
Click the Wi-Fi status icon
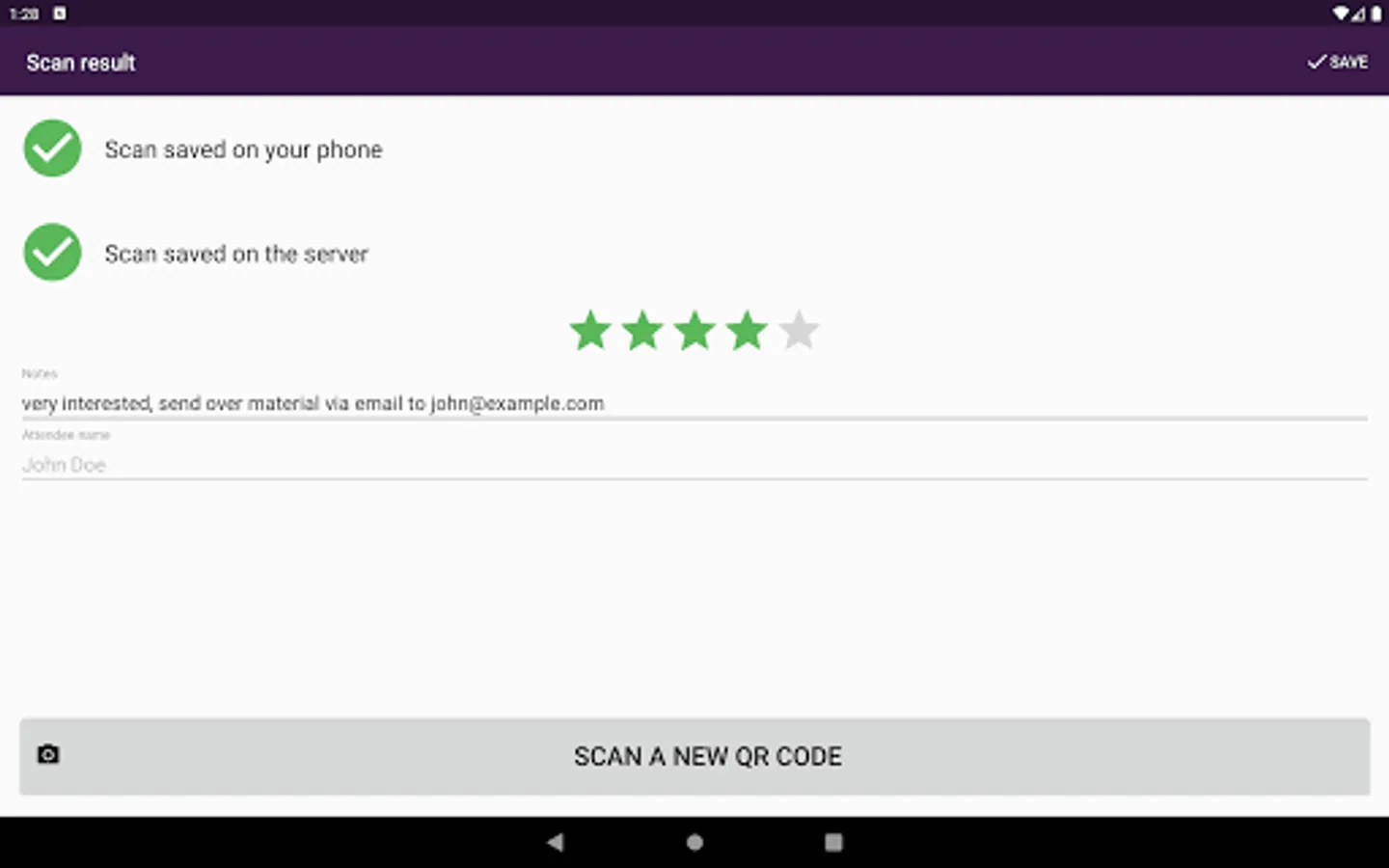1341,14
